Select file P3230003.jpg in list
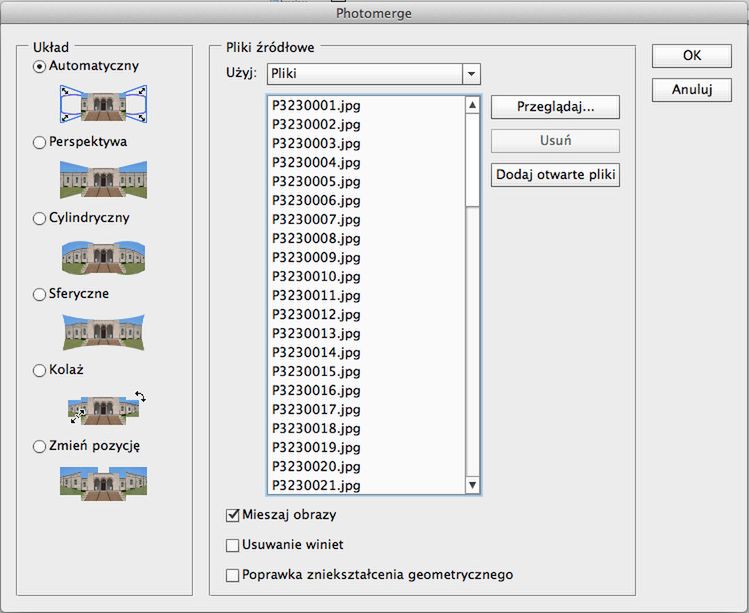This screenshot has width=749, height=613. (x=366, y=144)
